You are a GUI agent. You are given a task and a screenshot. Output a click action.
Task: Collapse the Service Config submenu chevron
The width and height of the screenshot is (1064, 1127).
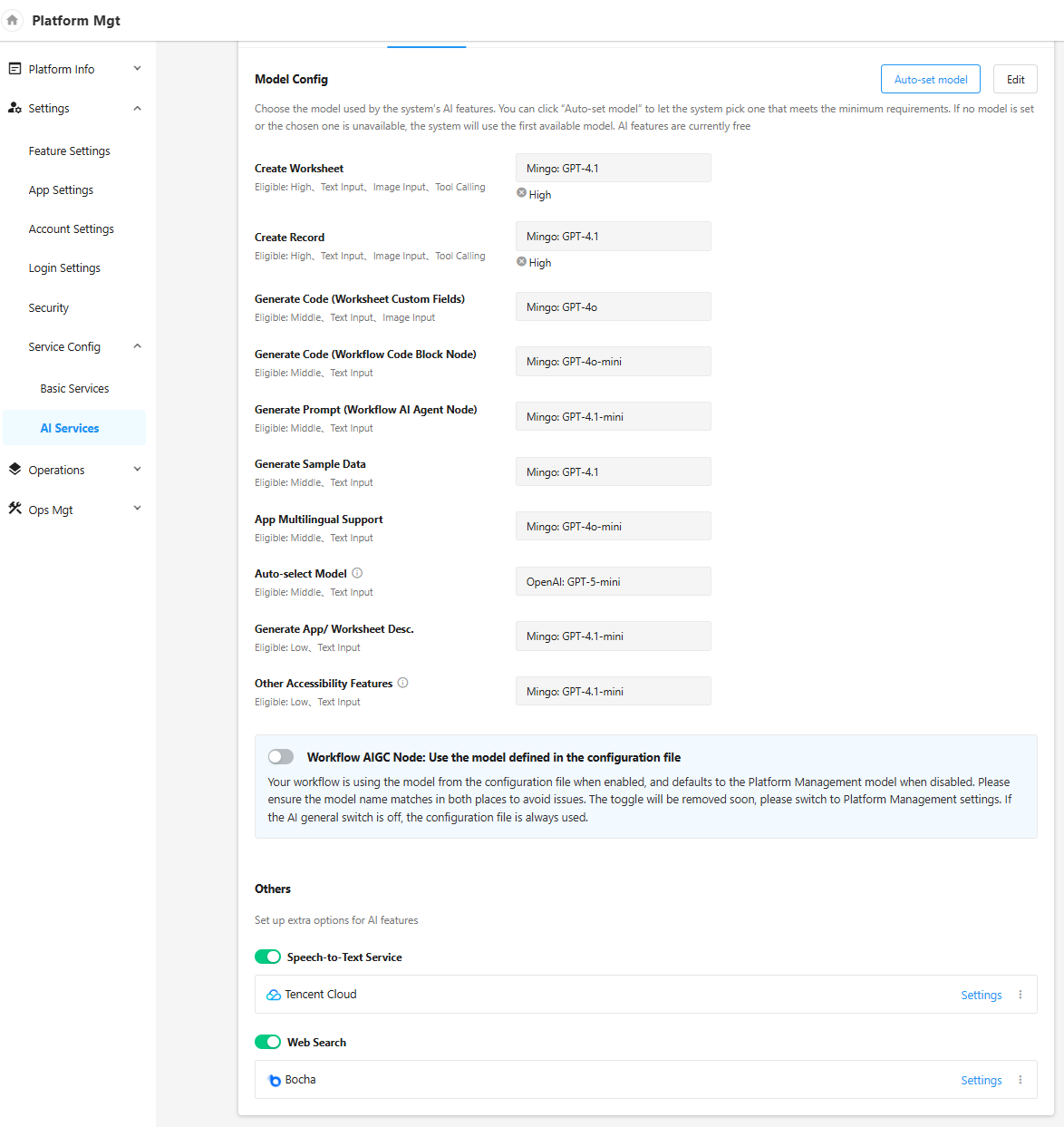(x=137, y=346)
